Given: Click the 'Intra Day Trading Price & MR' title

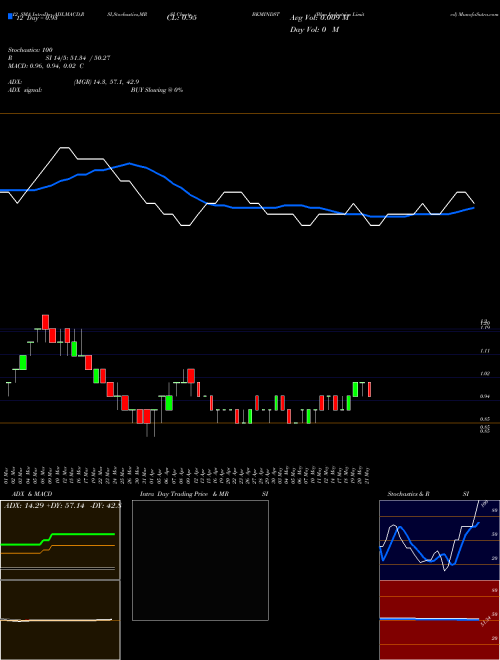Looking at the screenshot, I should 184,494.
